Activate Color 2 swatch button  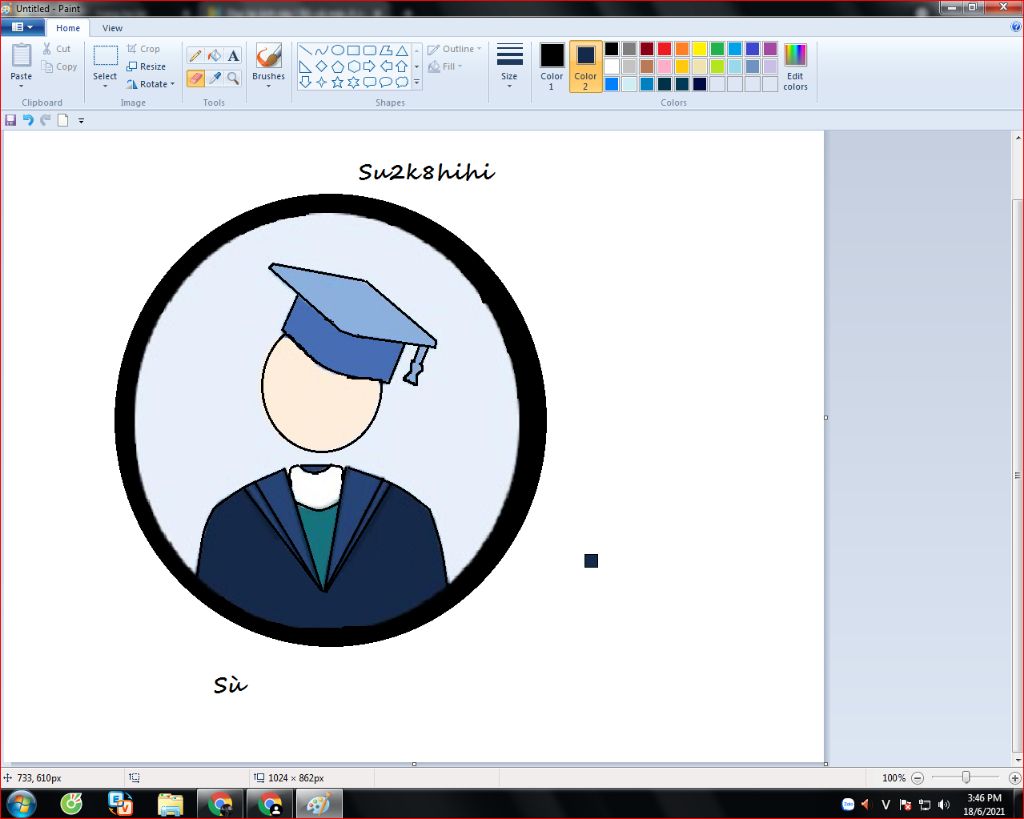pyautogui.click(x=585, y=67)
